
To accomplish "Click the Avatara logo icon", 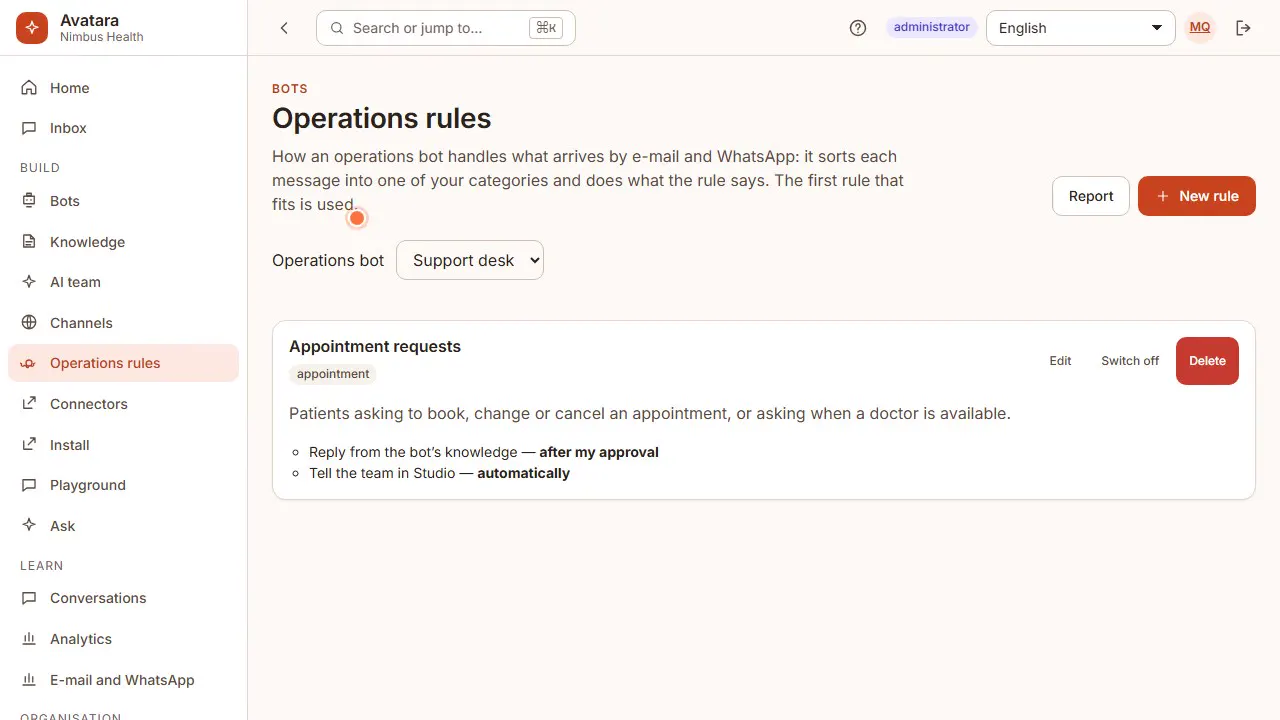I will (32, 28).
